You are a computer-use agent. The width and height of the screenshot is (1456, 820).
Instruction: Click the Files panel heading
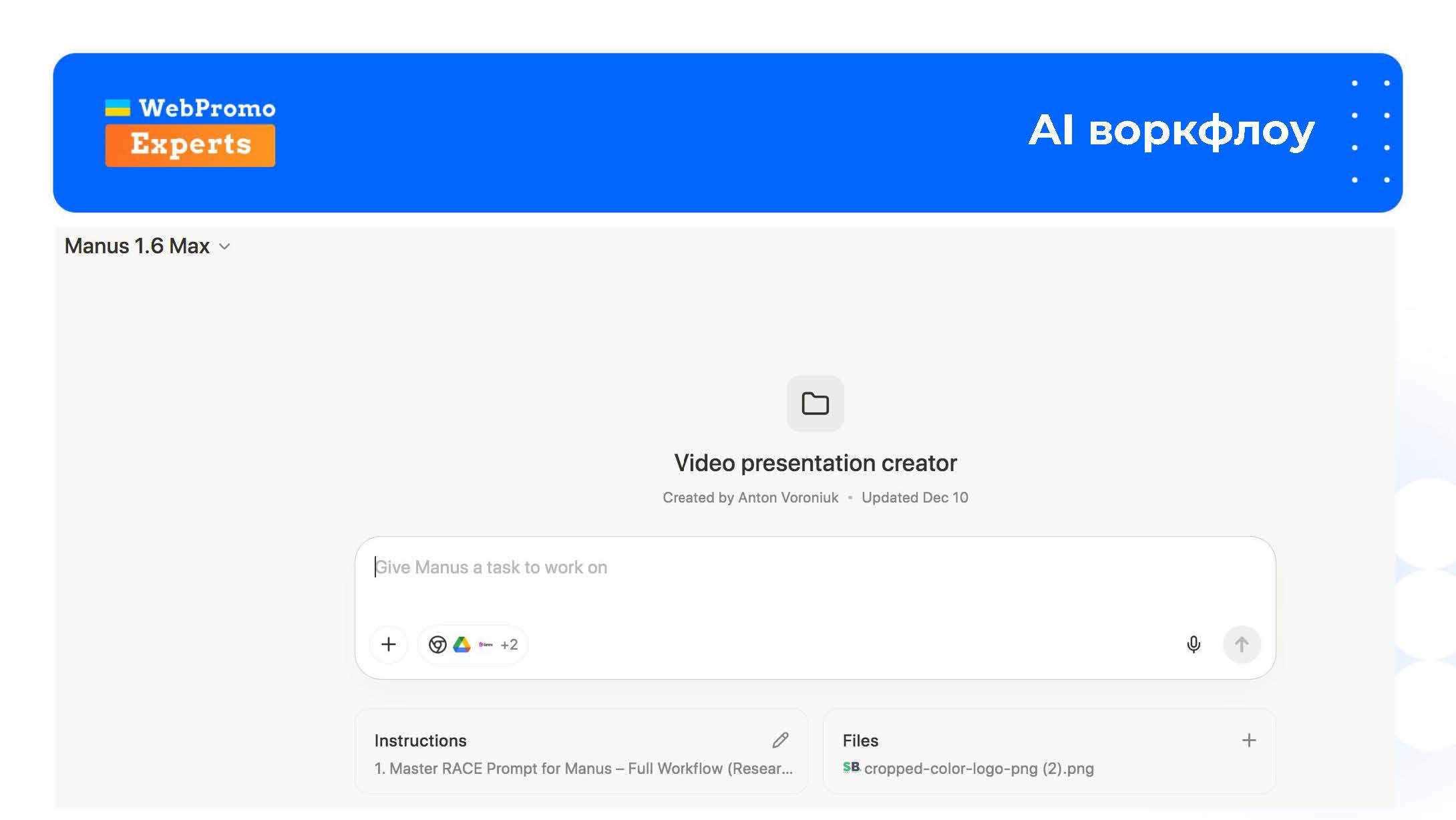tap(860, 740)
